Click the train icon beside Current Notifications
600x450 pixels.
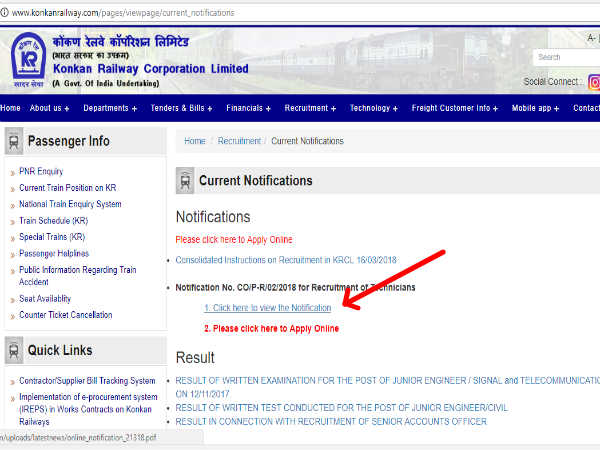click(x=185, y=181)
